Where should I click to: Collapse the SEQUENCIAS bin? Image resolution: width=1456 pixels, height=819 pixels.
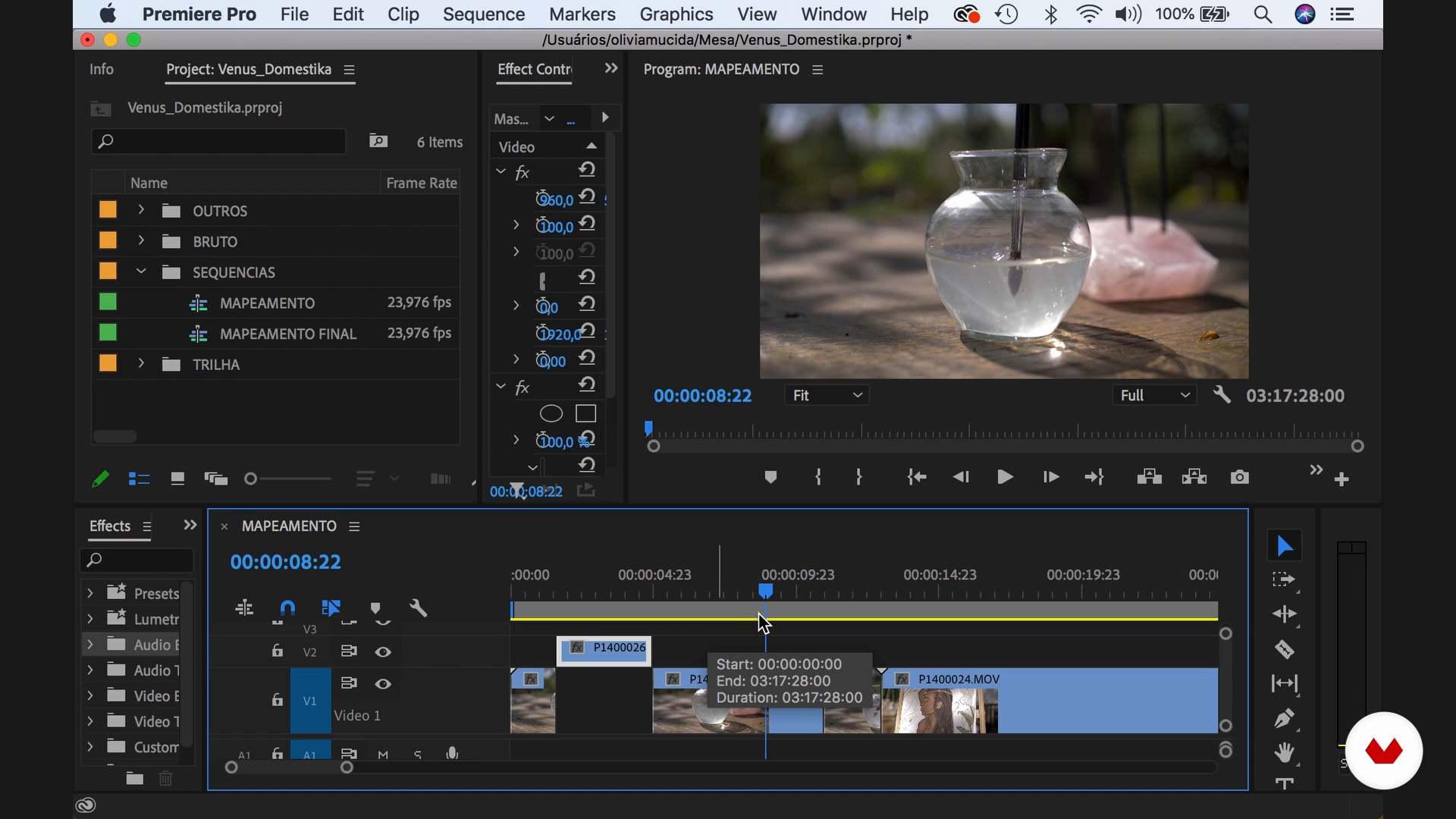pos(141,271)
